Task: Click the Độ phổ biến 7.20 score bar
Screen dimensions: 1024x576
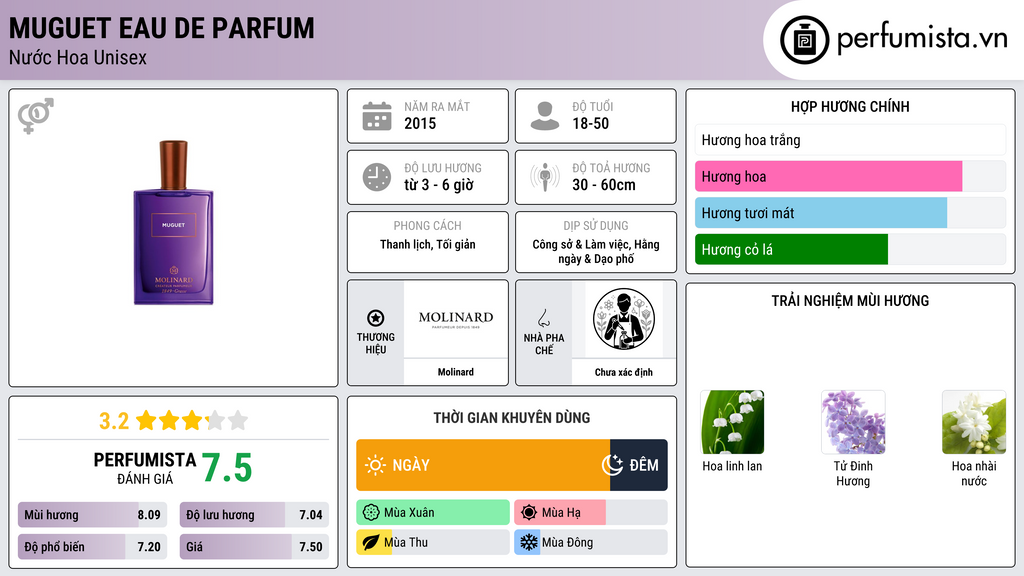Action: (93, 547)
